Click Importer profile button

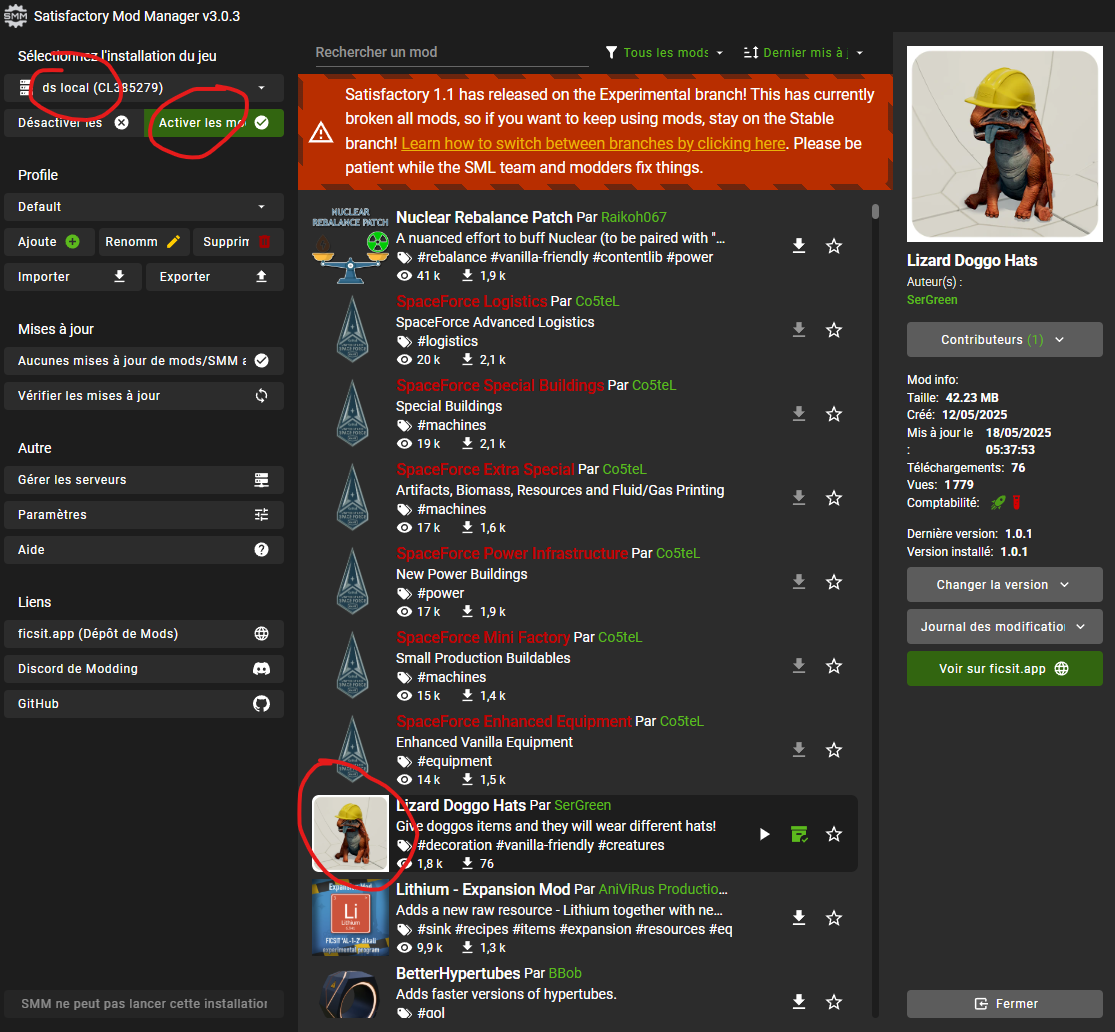pos(73,277)
